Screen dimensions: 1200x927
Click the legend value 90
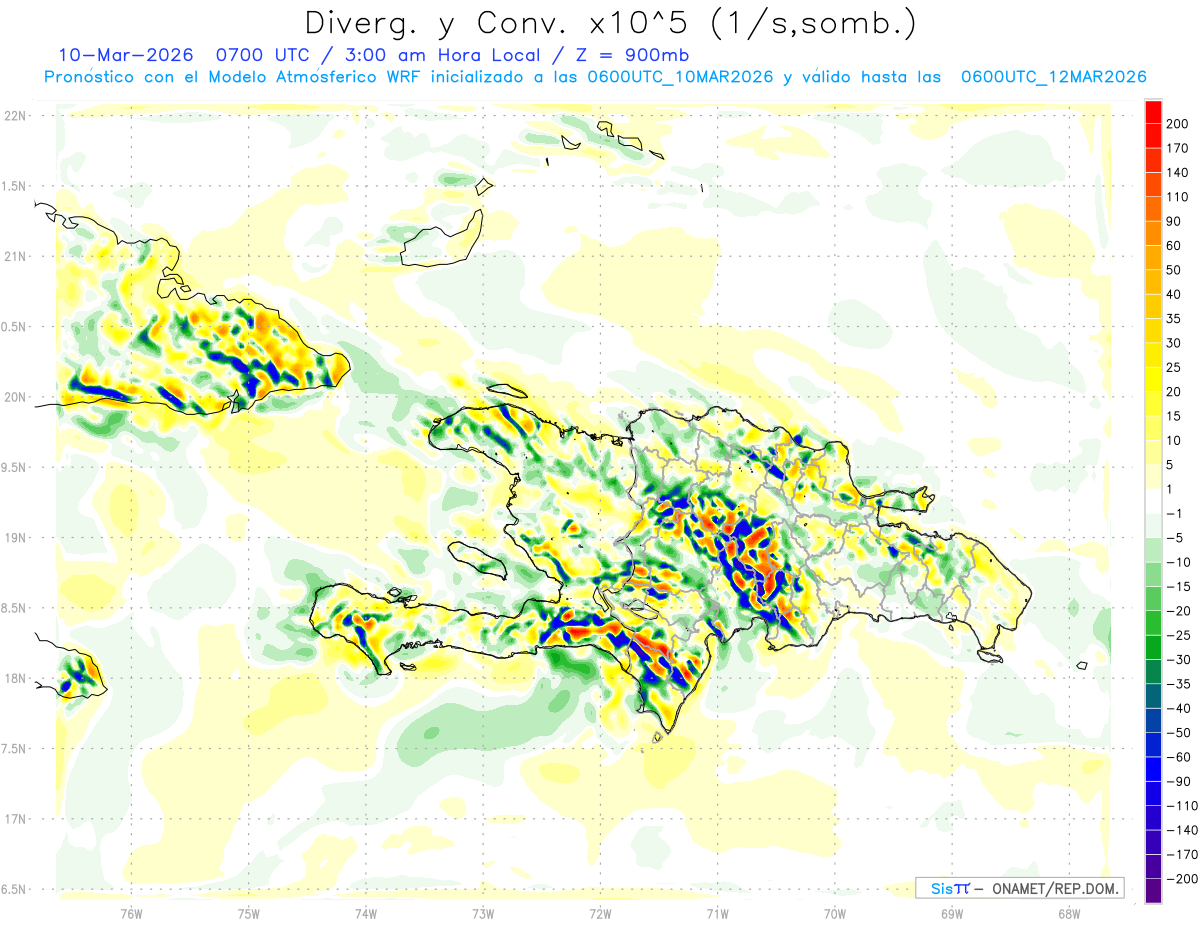(x=1175, y=221)
